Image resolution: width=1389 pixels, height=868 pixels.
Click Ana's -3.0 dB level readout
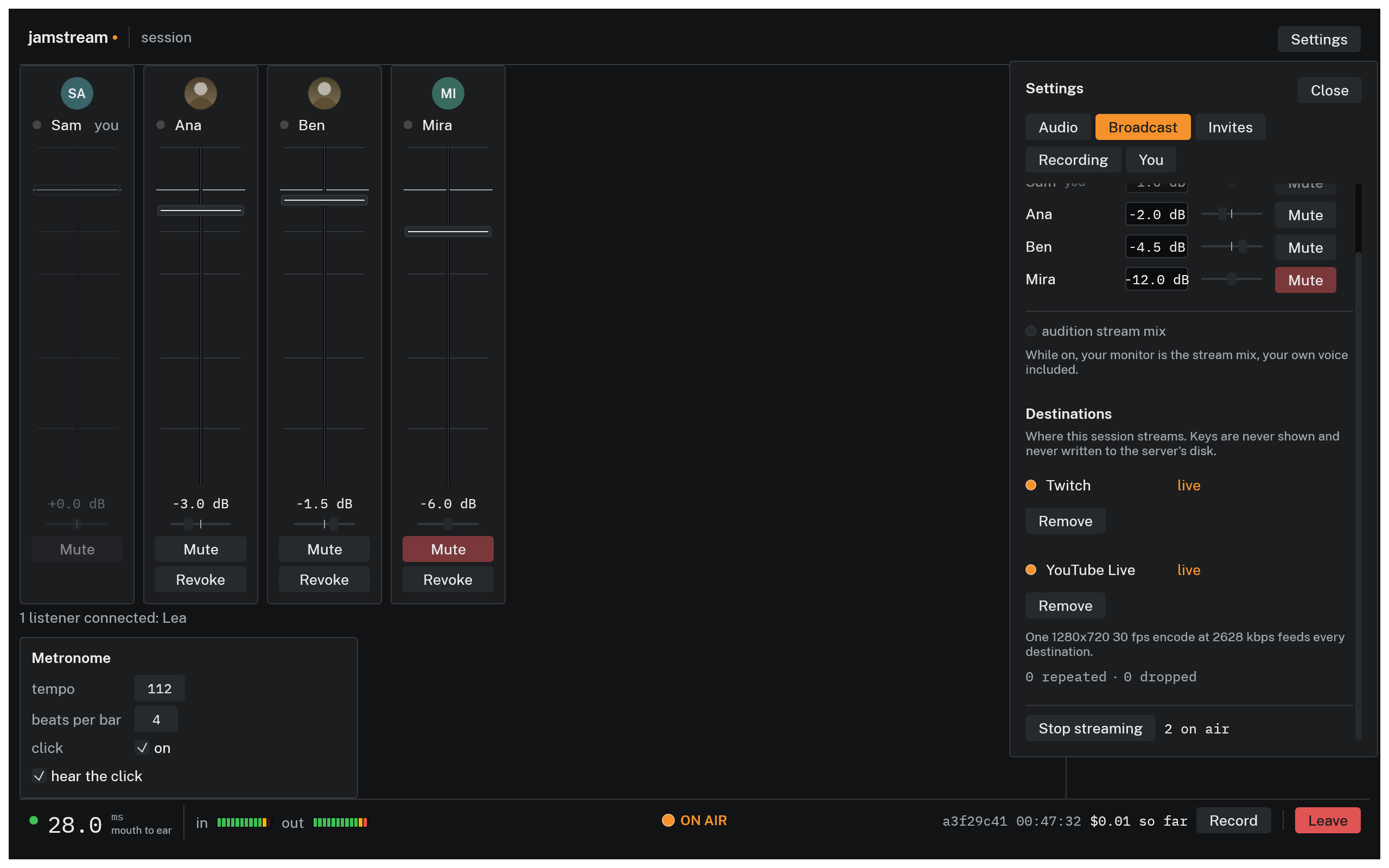[200, 503]
